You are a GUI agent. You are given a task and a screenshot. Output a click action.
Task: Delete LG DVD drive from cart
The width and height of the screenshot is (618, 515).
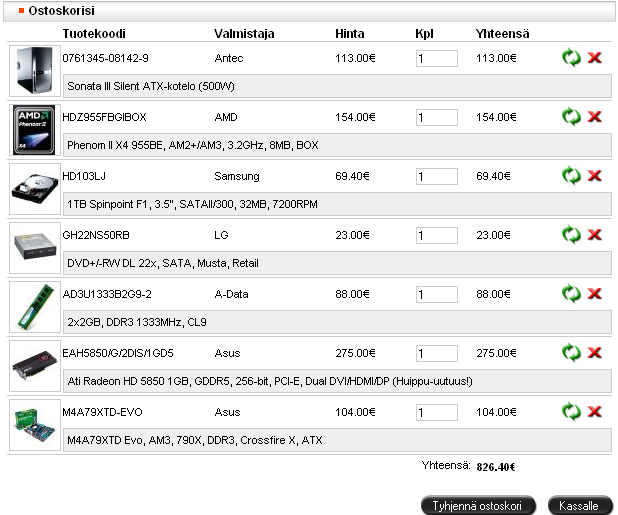tap(594, 235)
